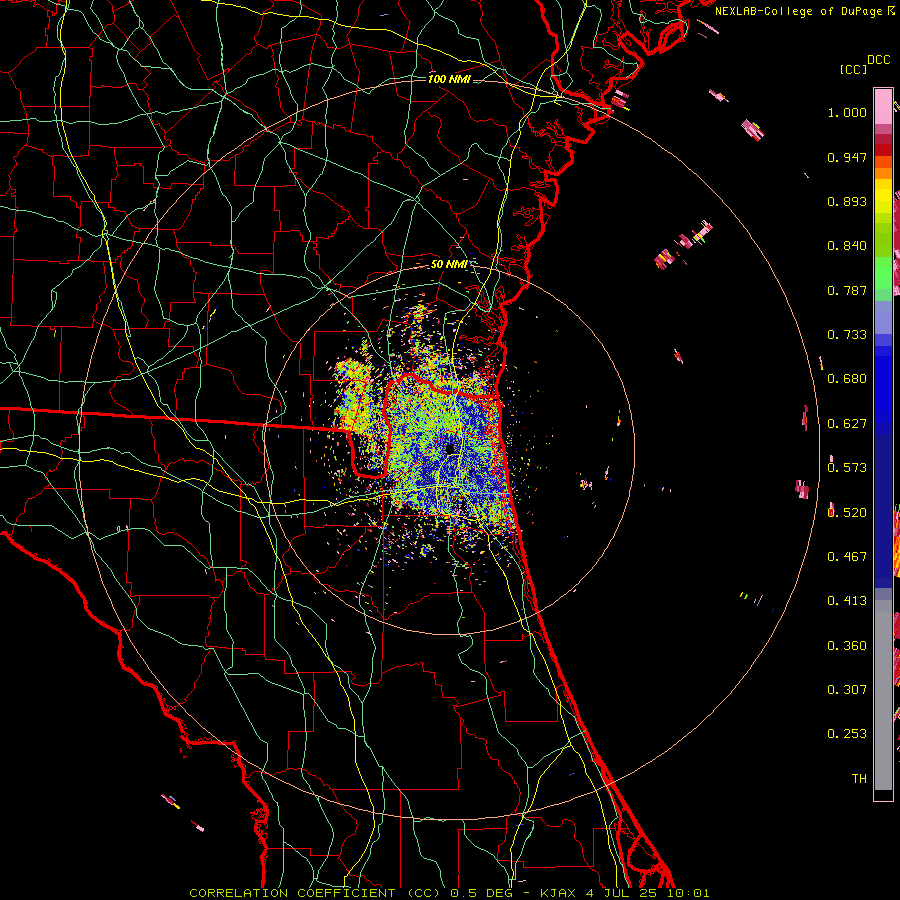Click the 0.573 scale value
The image size is (900, 900).
pos(847,468)
